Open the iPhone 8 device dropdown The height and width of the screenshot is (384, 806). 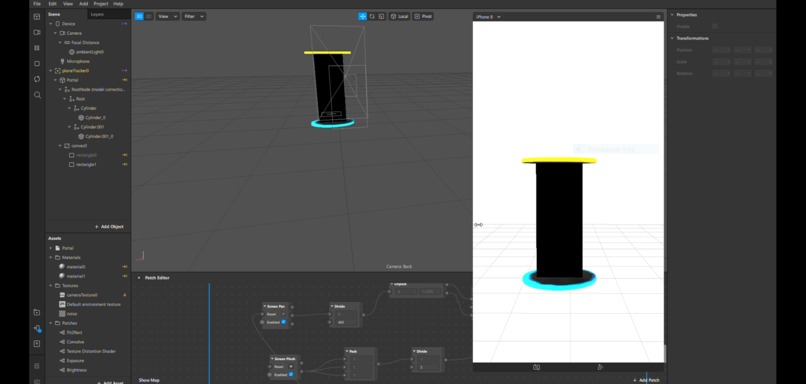[x=488, y=17]
